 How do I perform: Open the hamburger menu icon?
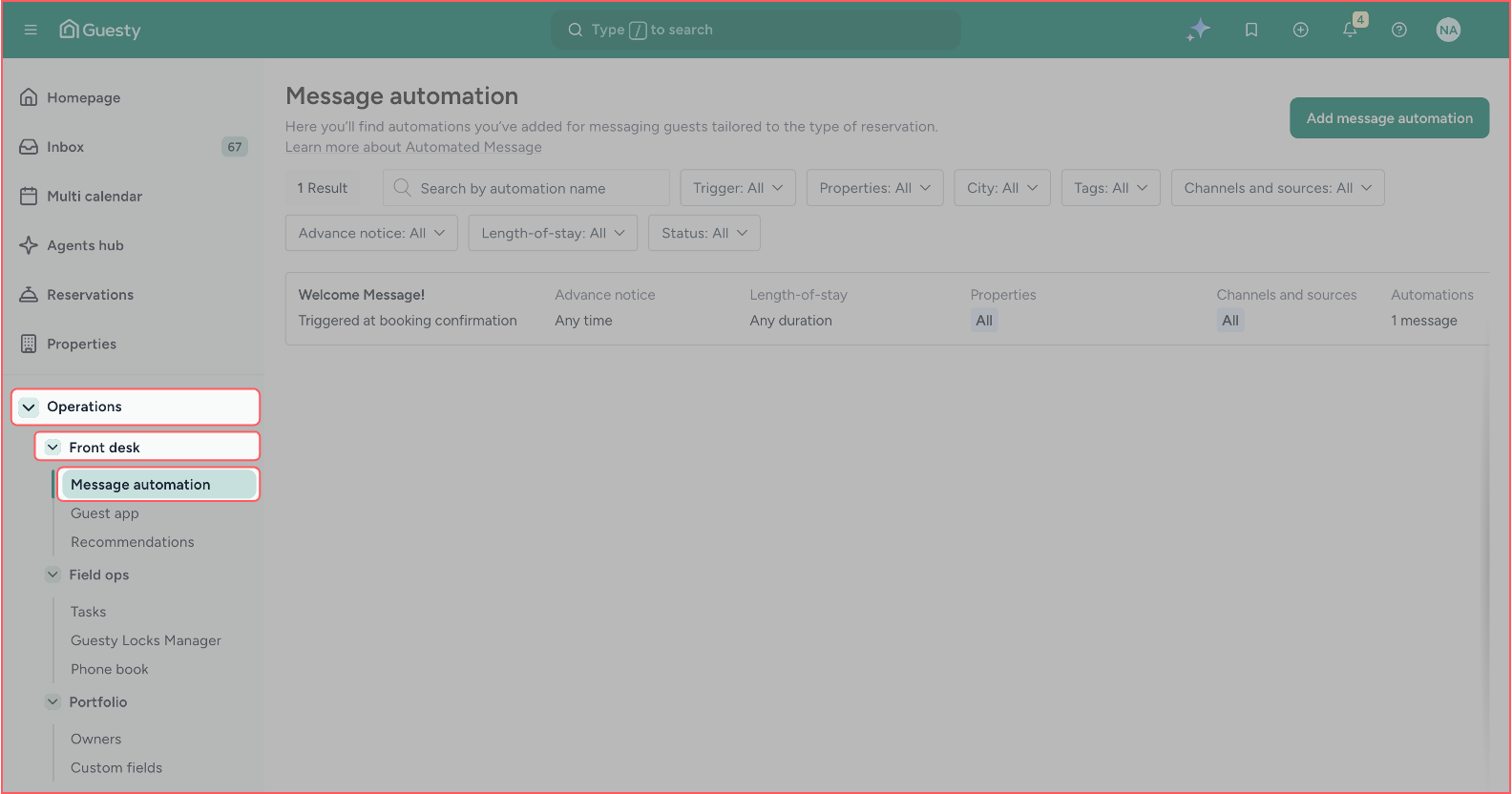[31, 30]
